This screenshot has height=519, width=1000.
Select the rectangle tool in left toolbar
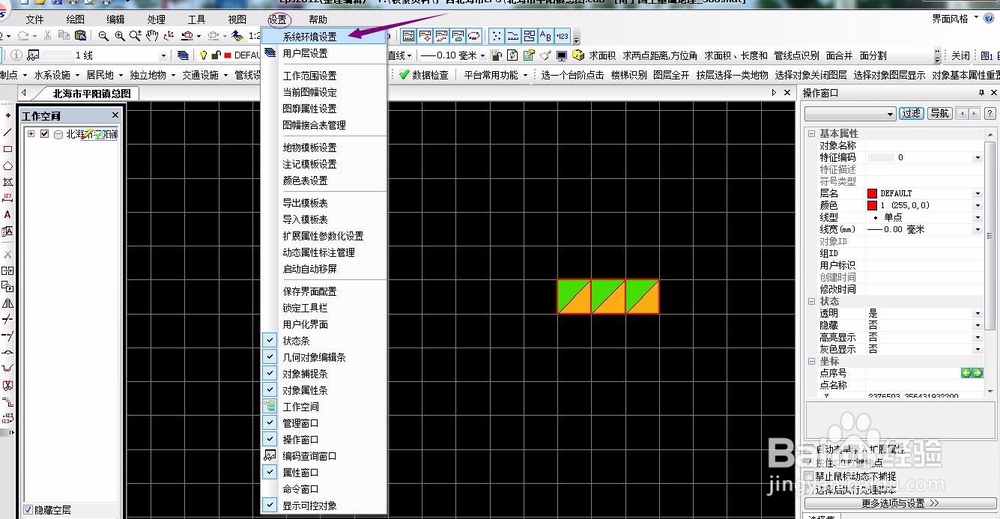pos(8,149)
